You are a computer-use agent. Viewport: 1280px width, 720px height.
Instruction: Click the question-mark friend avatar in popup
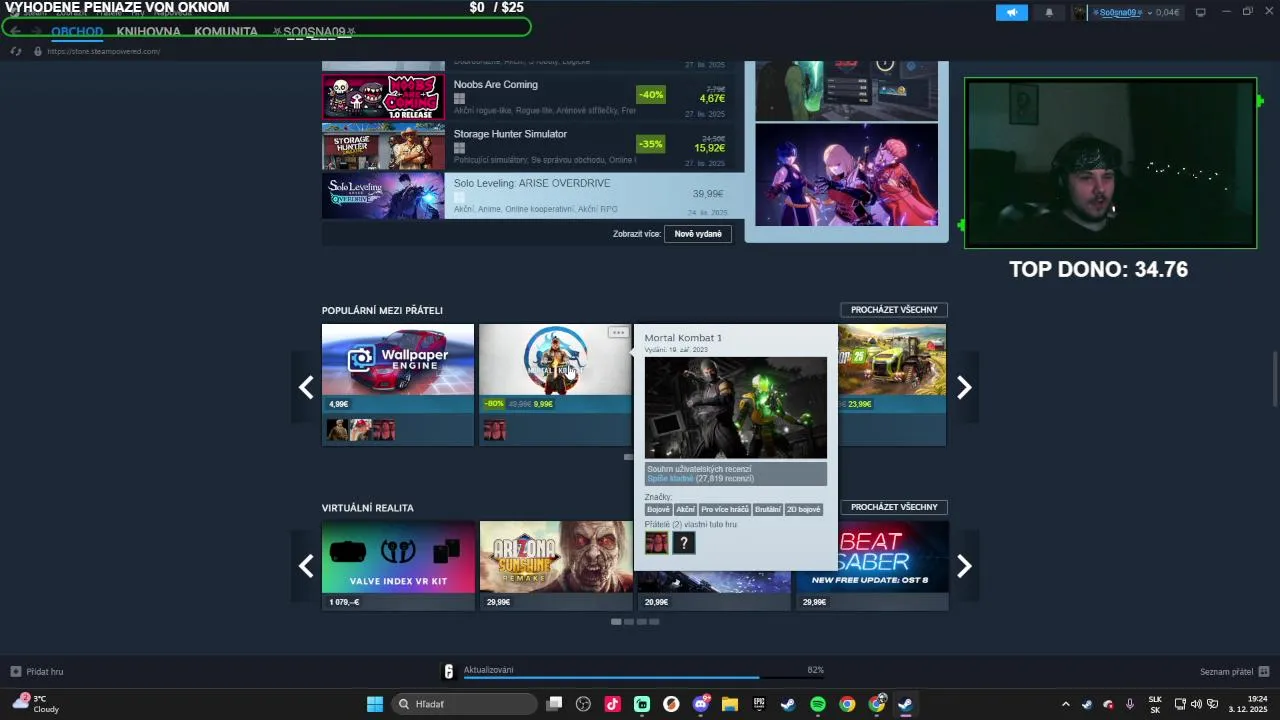pos(683,543)
